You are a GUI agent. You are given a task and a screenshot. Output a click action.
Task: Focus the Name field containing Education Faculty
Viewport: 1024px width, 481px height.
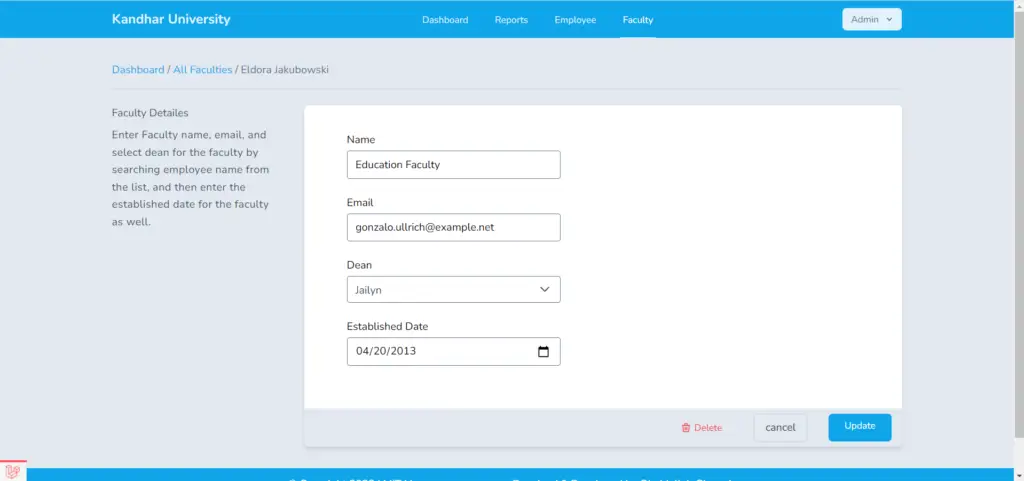click(453, 165)
